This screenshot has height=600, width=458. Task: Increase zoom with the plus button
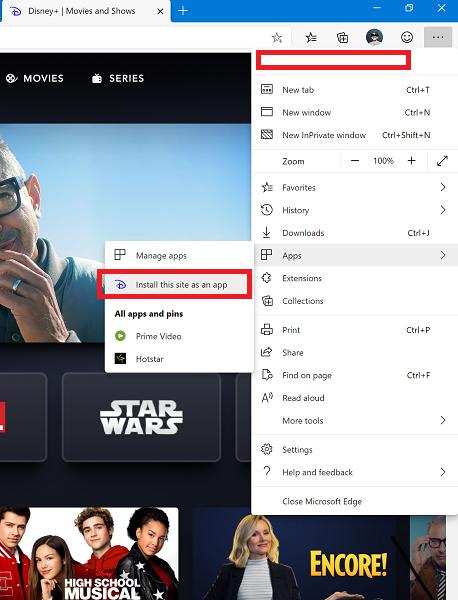pyautogui.click(x=412, y=161)
